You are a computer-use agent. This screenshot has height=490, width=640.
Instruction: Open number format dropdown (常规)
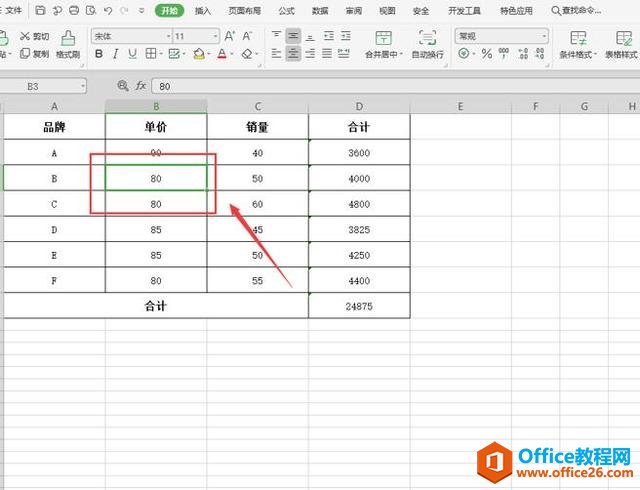(544, 36)
